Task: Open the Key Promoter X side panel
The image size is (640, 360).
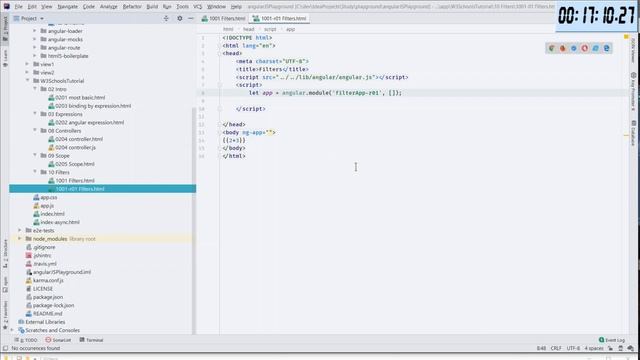Action: tap(633, 92)
